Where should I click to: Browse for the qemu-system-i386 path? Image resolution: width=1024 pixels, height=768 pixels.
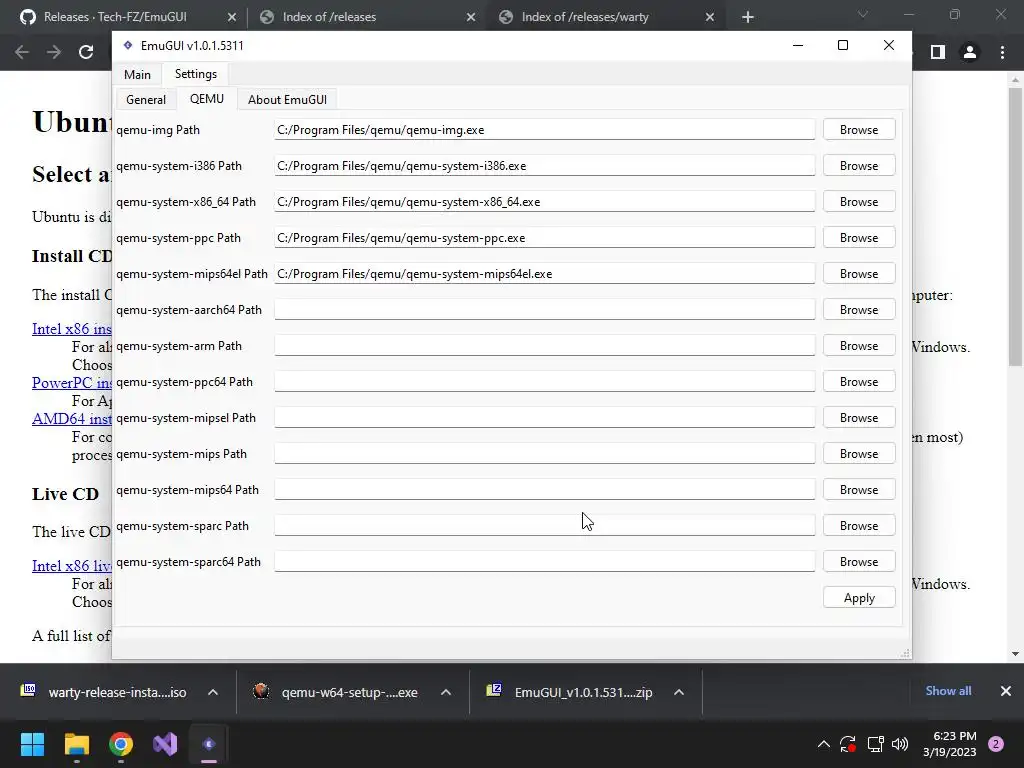859,165
